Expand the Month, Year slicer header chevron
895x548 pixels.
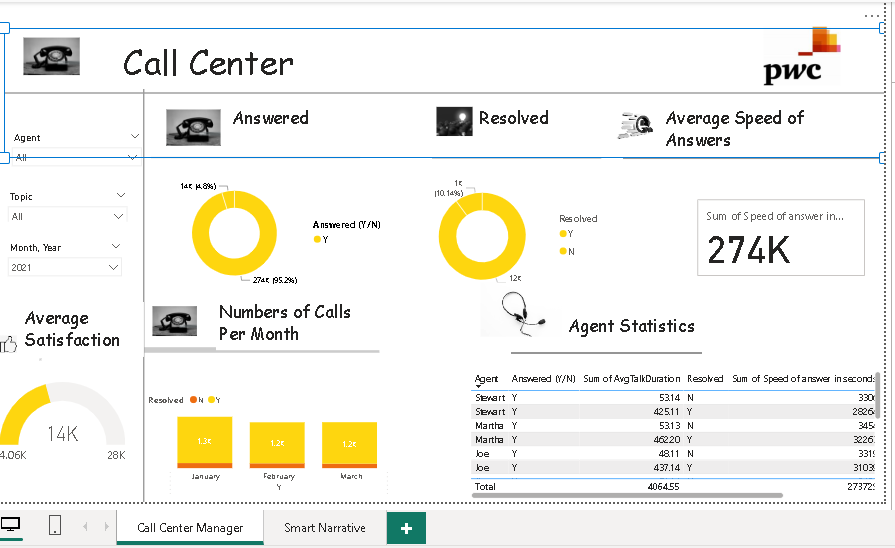116,246
